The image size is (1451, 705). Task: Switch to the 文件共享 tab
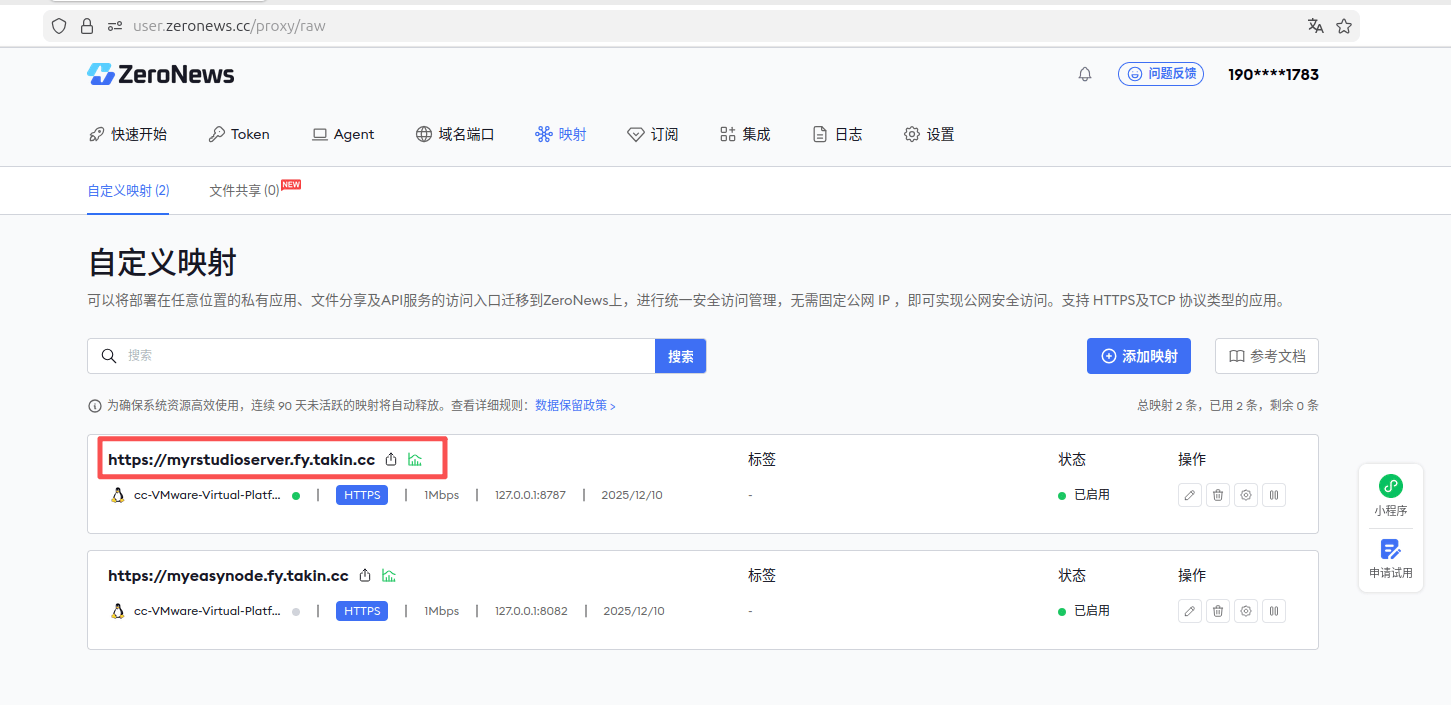[x=244, y=191]
